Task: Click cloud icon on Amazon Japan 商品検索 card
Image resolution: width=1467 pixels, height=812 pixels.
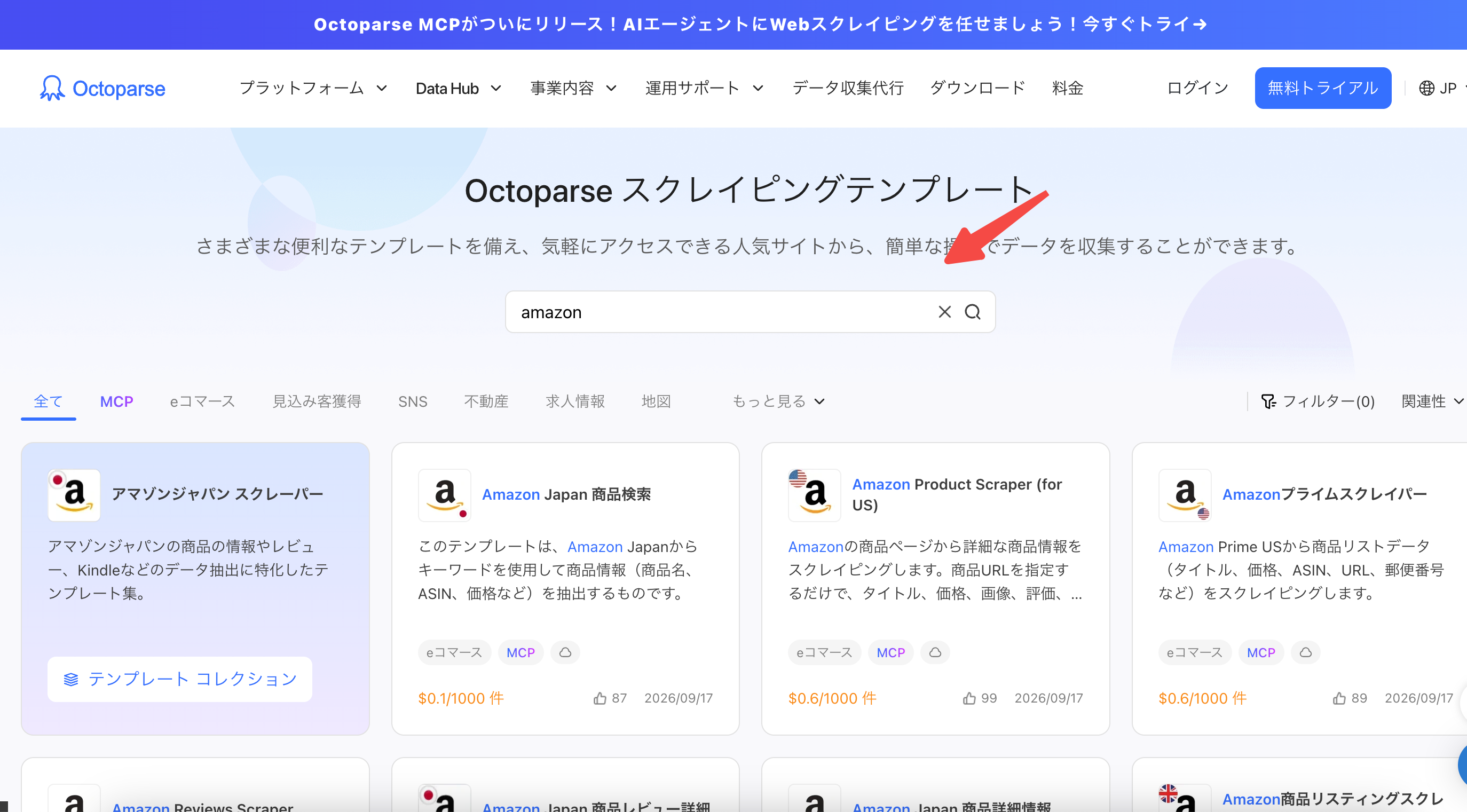Action: (x=565, y=652)
